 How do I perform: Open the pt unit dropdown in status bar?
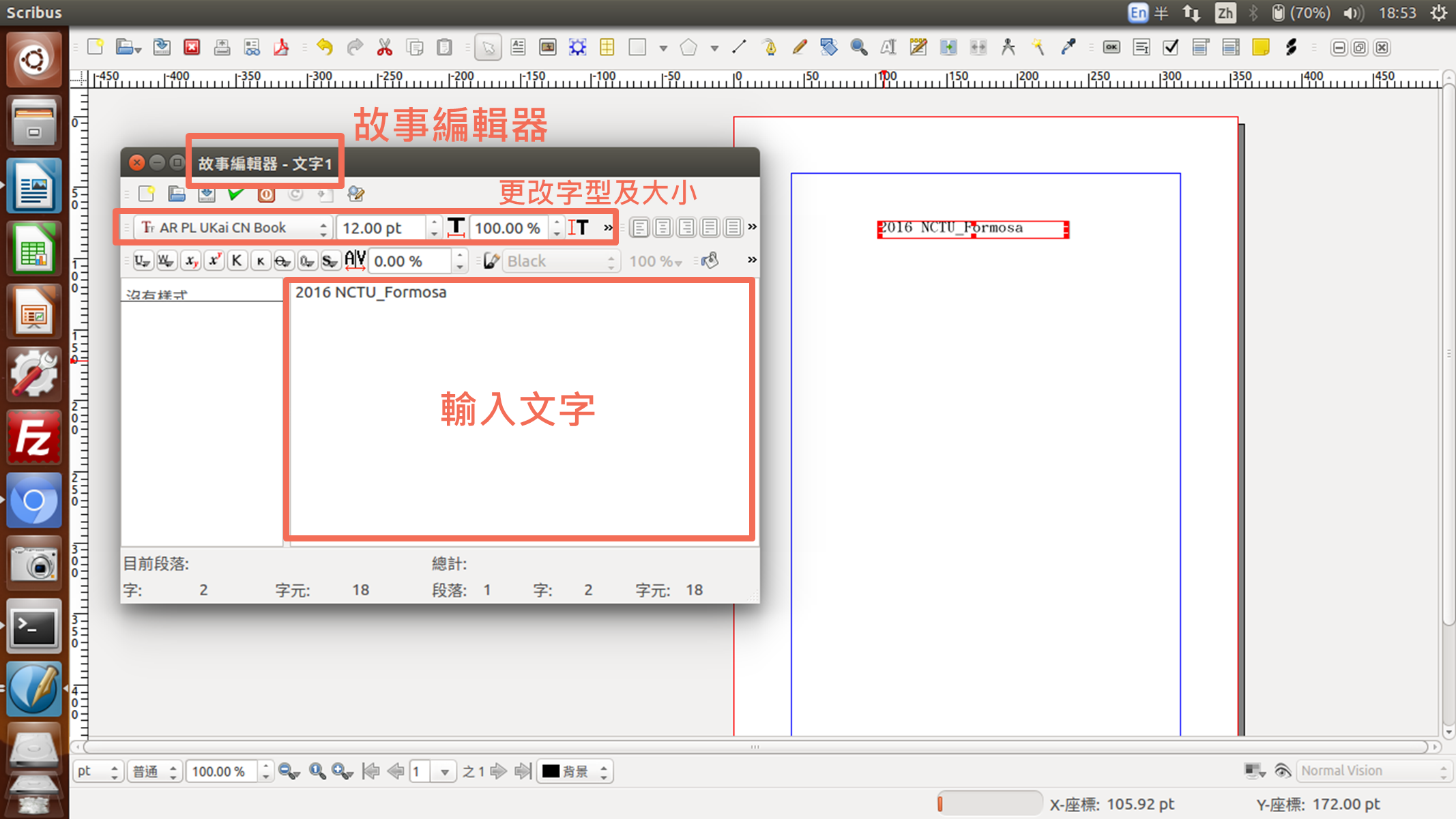coord(97,771)
